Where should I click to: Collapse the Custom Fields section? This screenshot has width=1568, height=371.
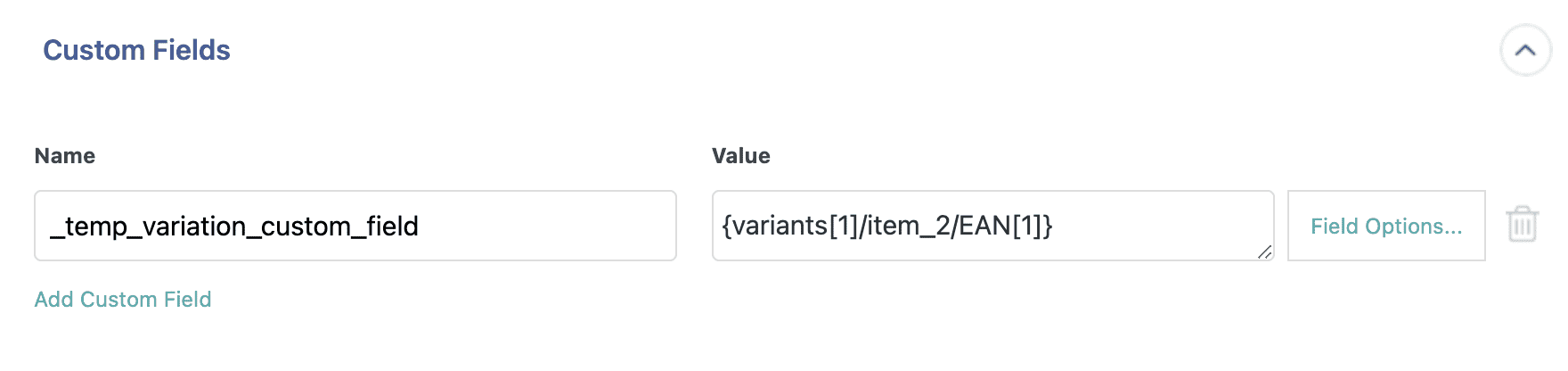[1525, 51]
